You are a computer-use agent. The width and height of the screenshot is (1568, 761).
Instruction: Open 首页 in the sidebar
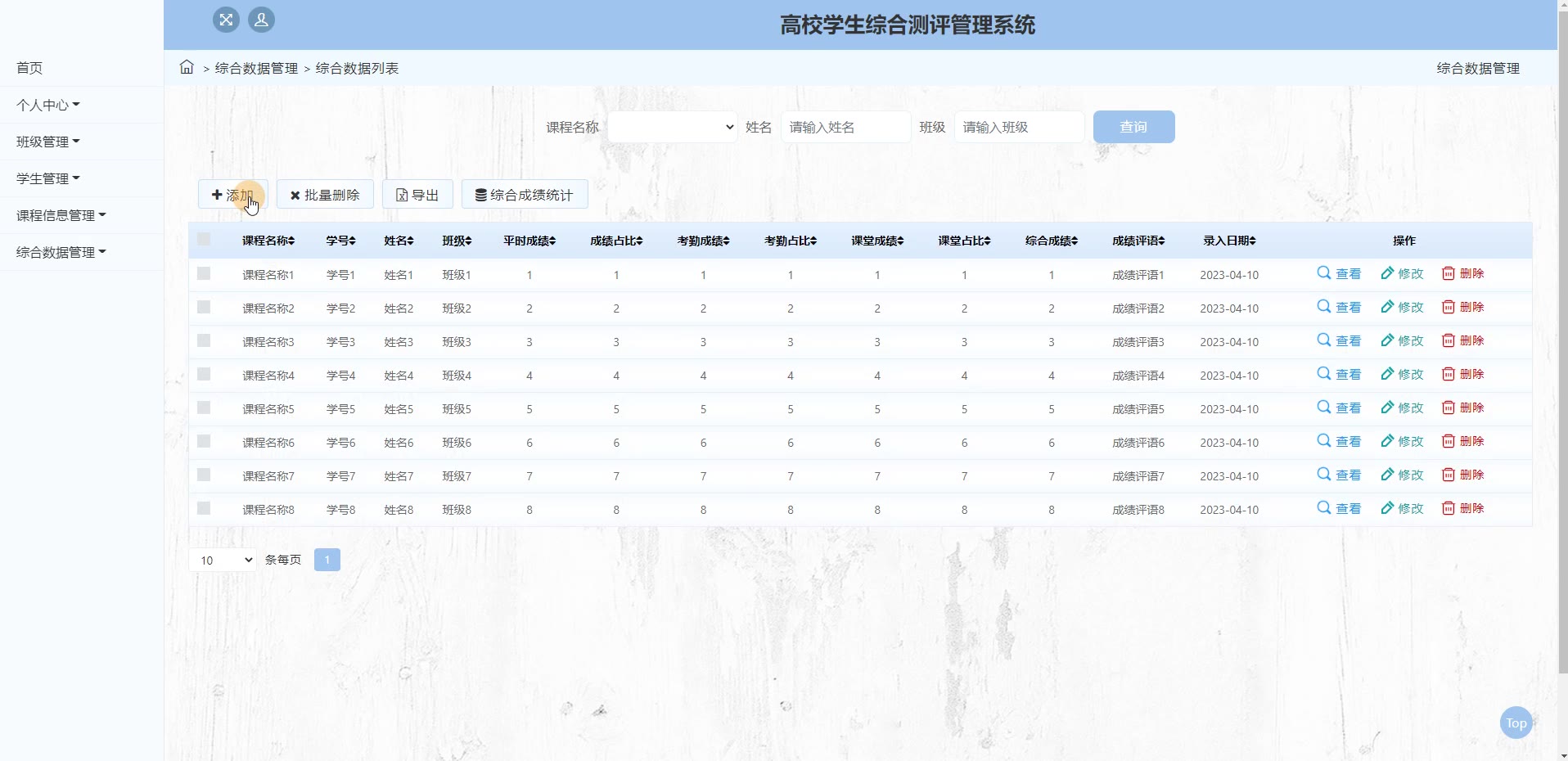pos(29,68)
